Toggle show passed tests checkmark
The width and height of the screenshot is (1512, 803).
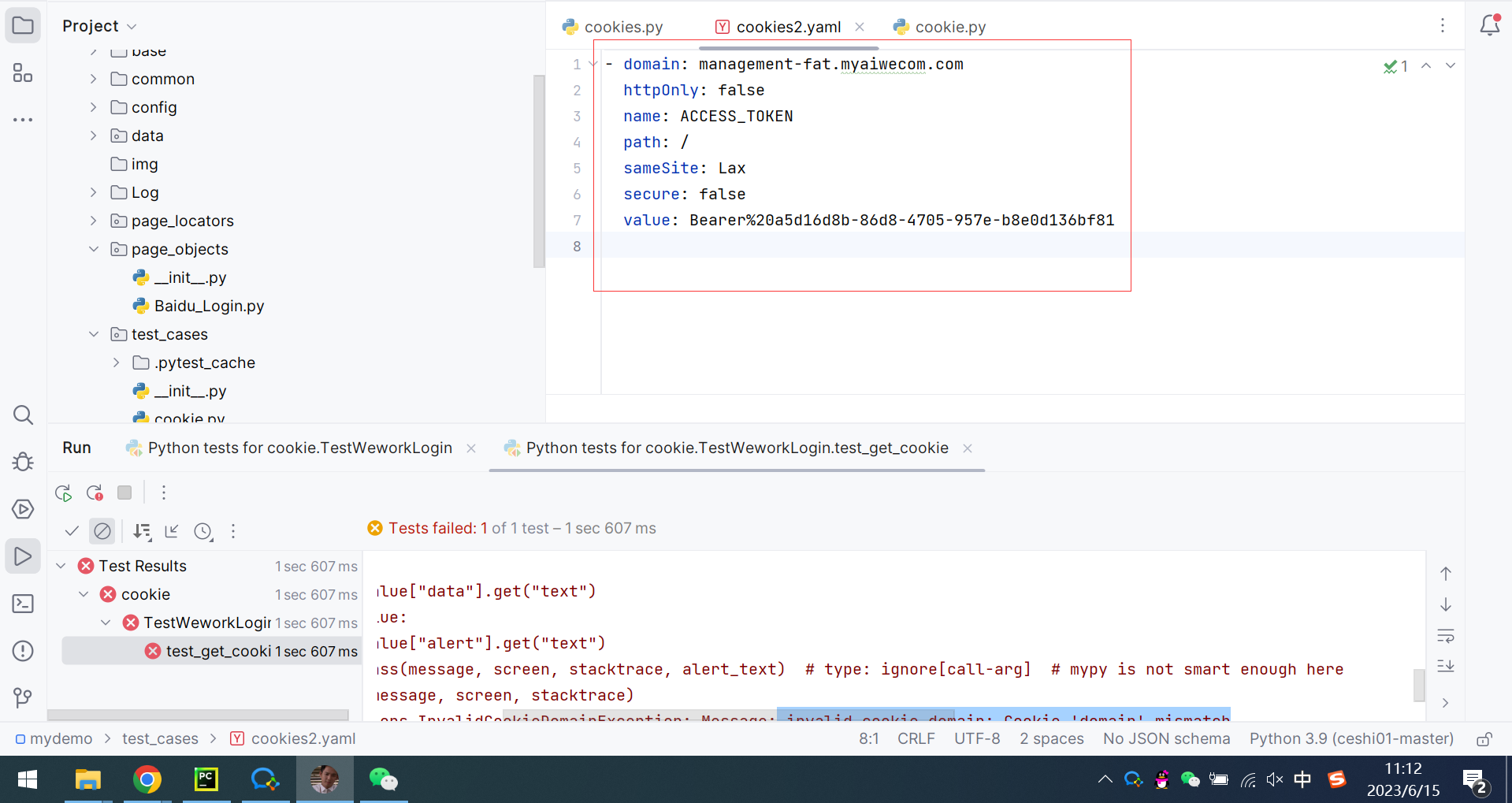[x=72, y=531]
